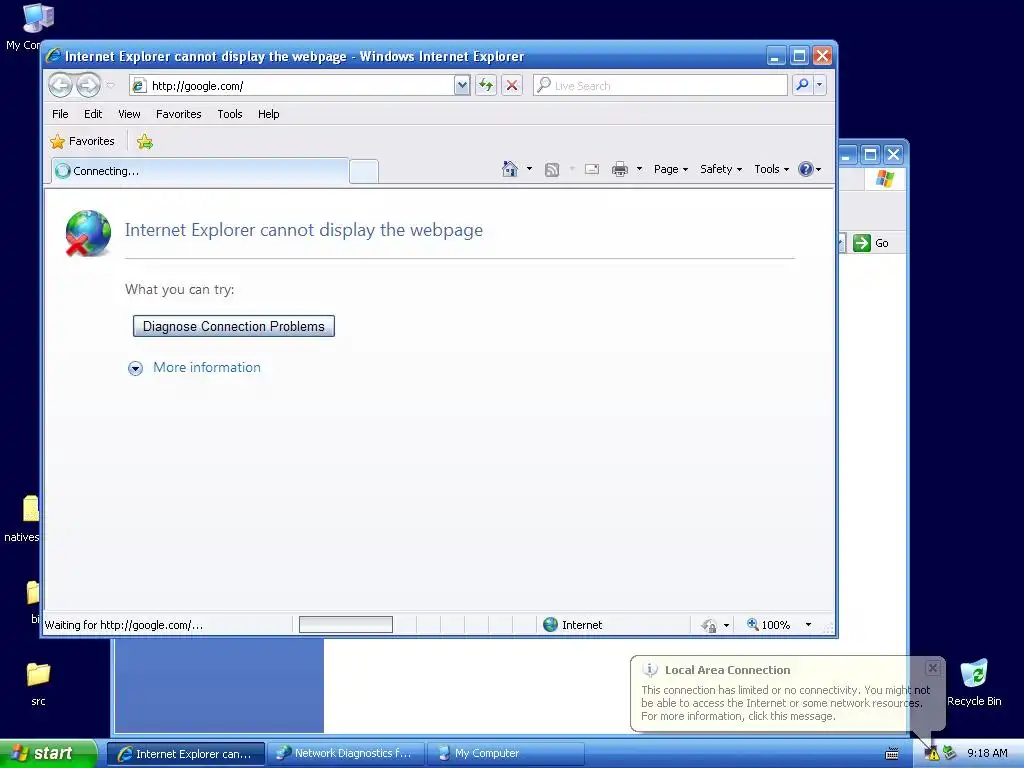Select the src folder on desktop
This screenshot has width=1024, height=768.
click(x=38, y=683)
